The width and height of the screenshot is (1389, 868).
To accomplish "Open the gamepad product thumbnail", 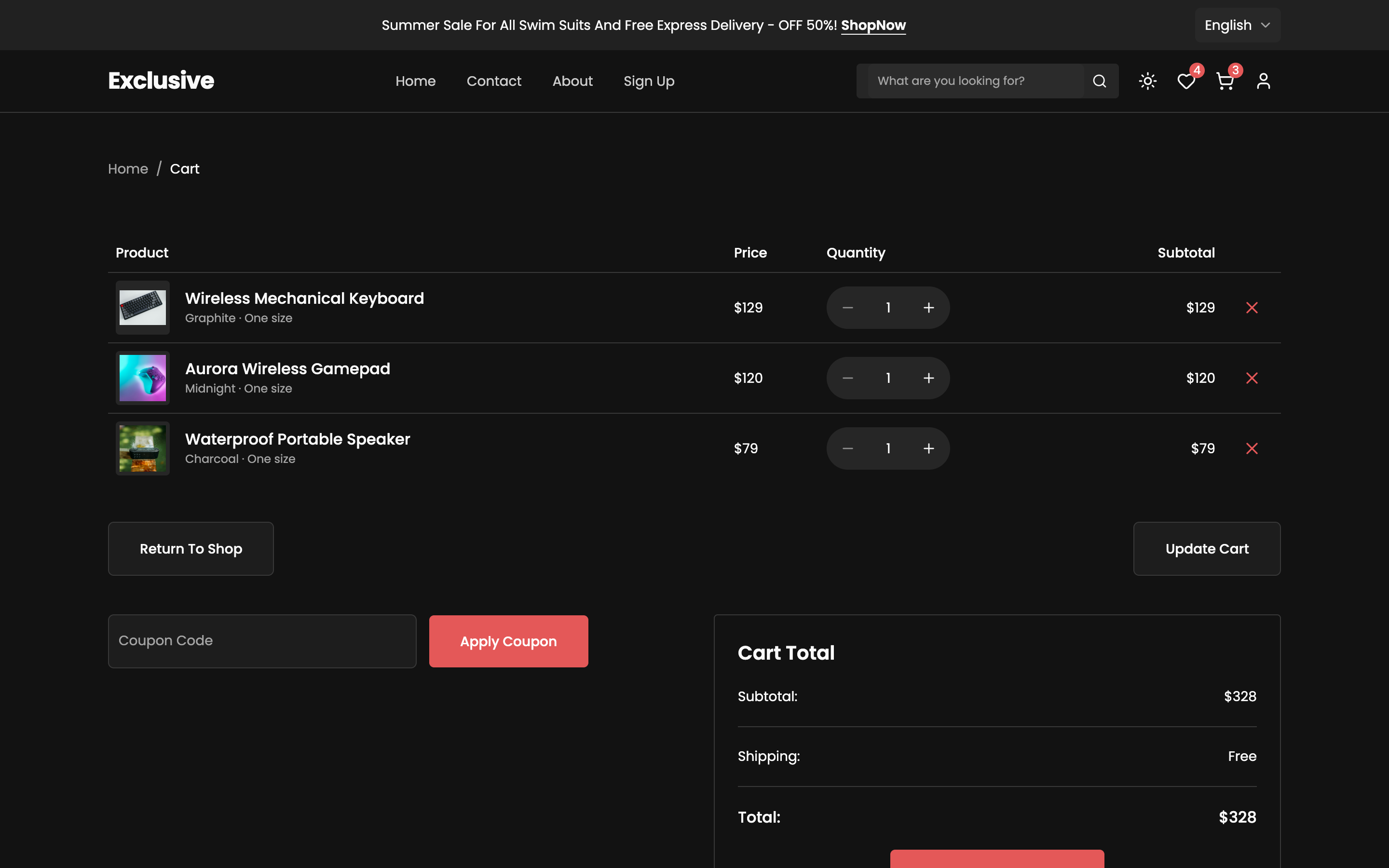I will [142, 379].
